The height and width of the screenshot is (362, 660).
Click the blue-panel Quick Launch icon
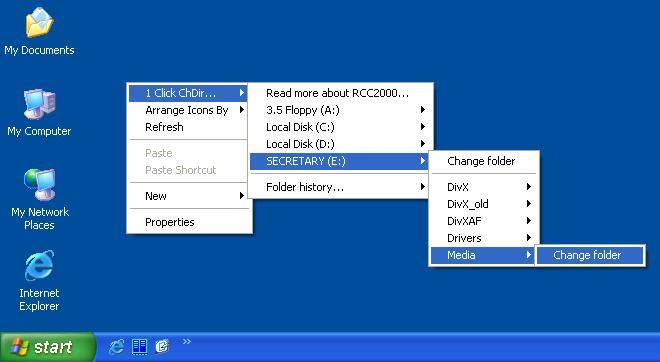coord(139,346)
